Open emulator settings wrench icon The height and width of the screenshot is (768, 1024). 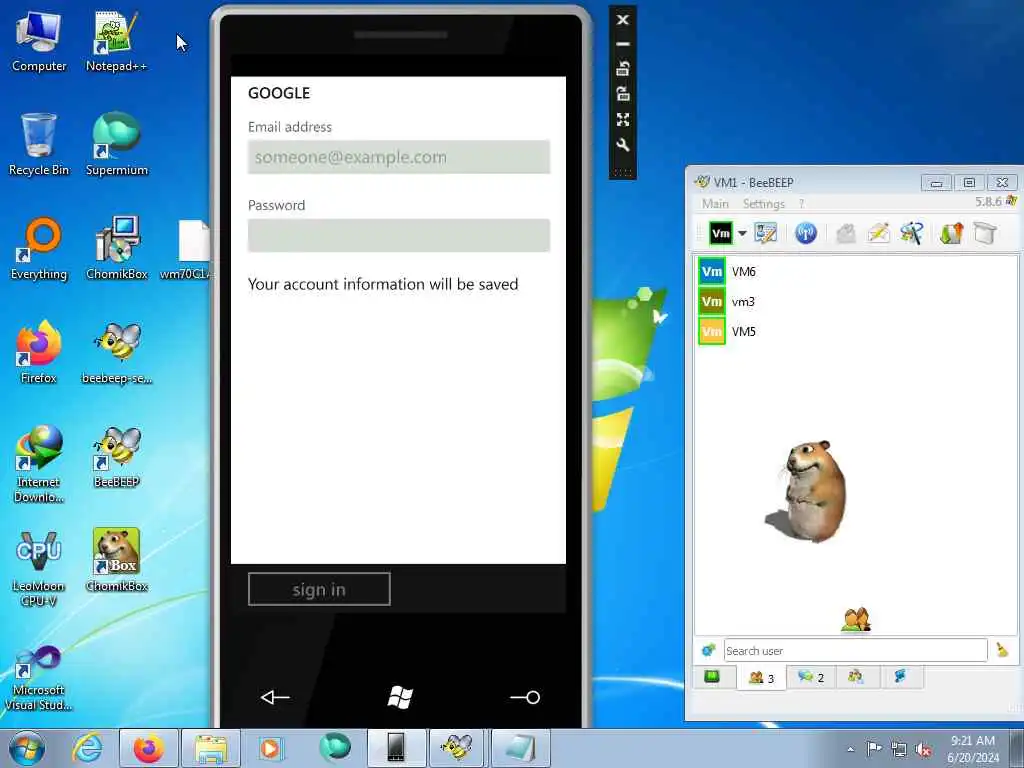(623, 145)
